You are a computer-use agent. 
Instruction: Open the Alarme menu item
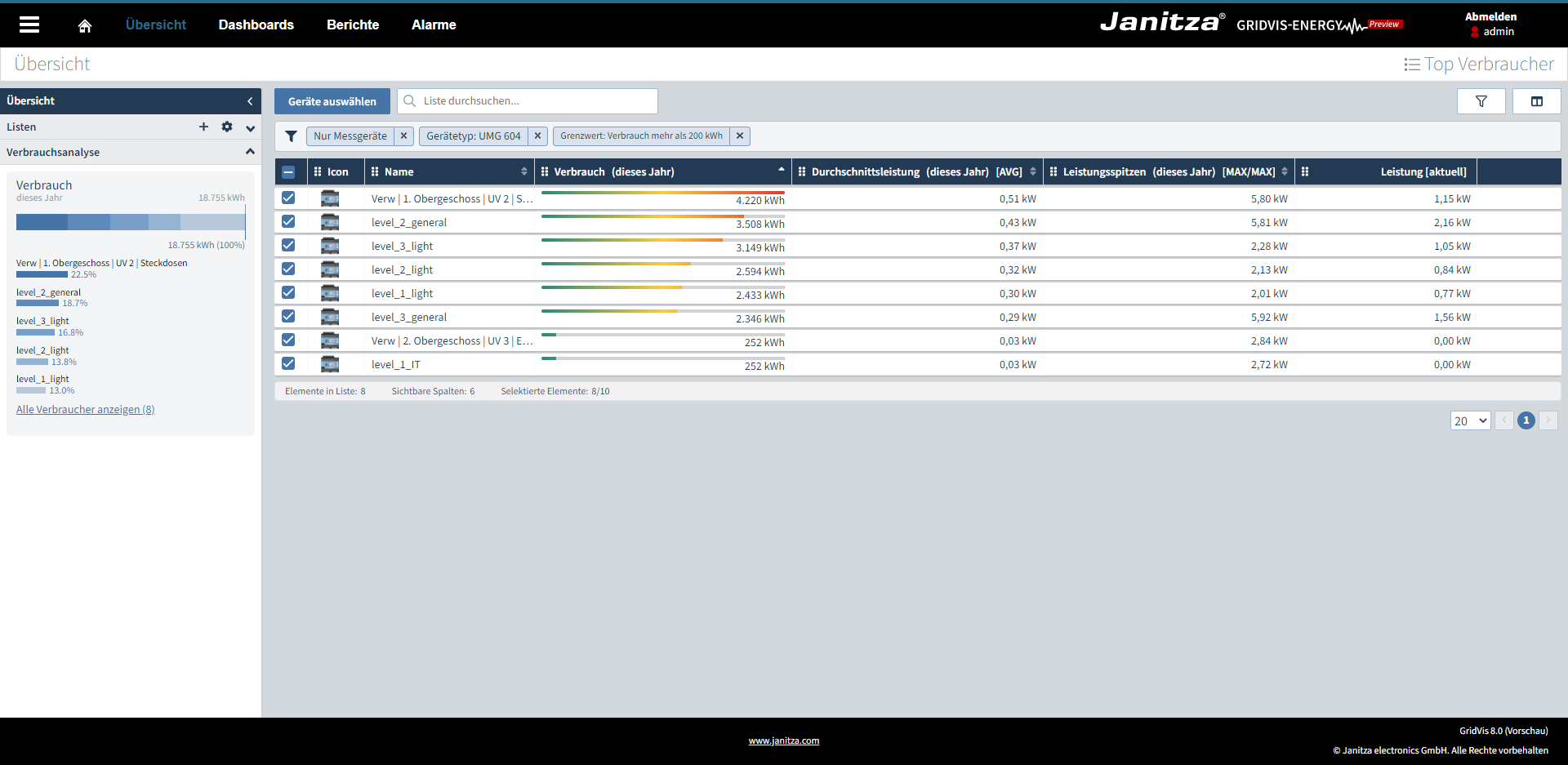[434, 24]
